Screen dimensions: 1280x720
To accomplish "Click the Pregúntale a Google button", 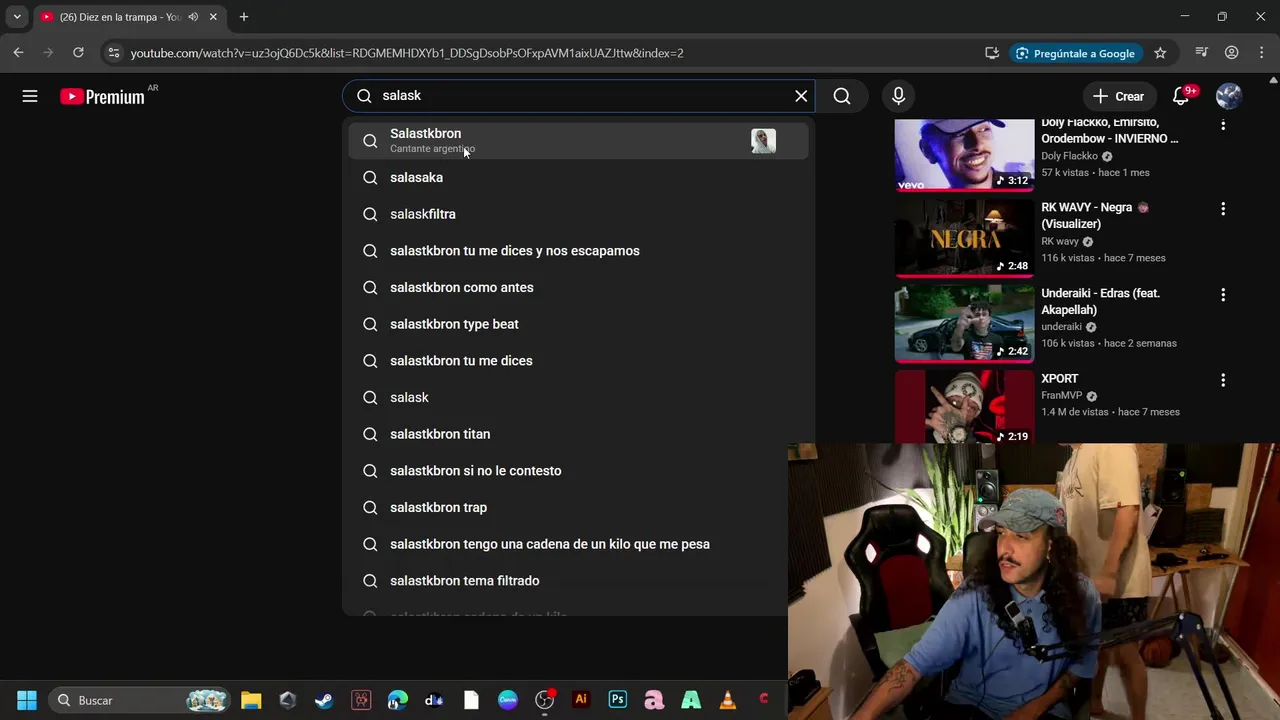I will 1075,53.
